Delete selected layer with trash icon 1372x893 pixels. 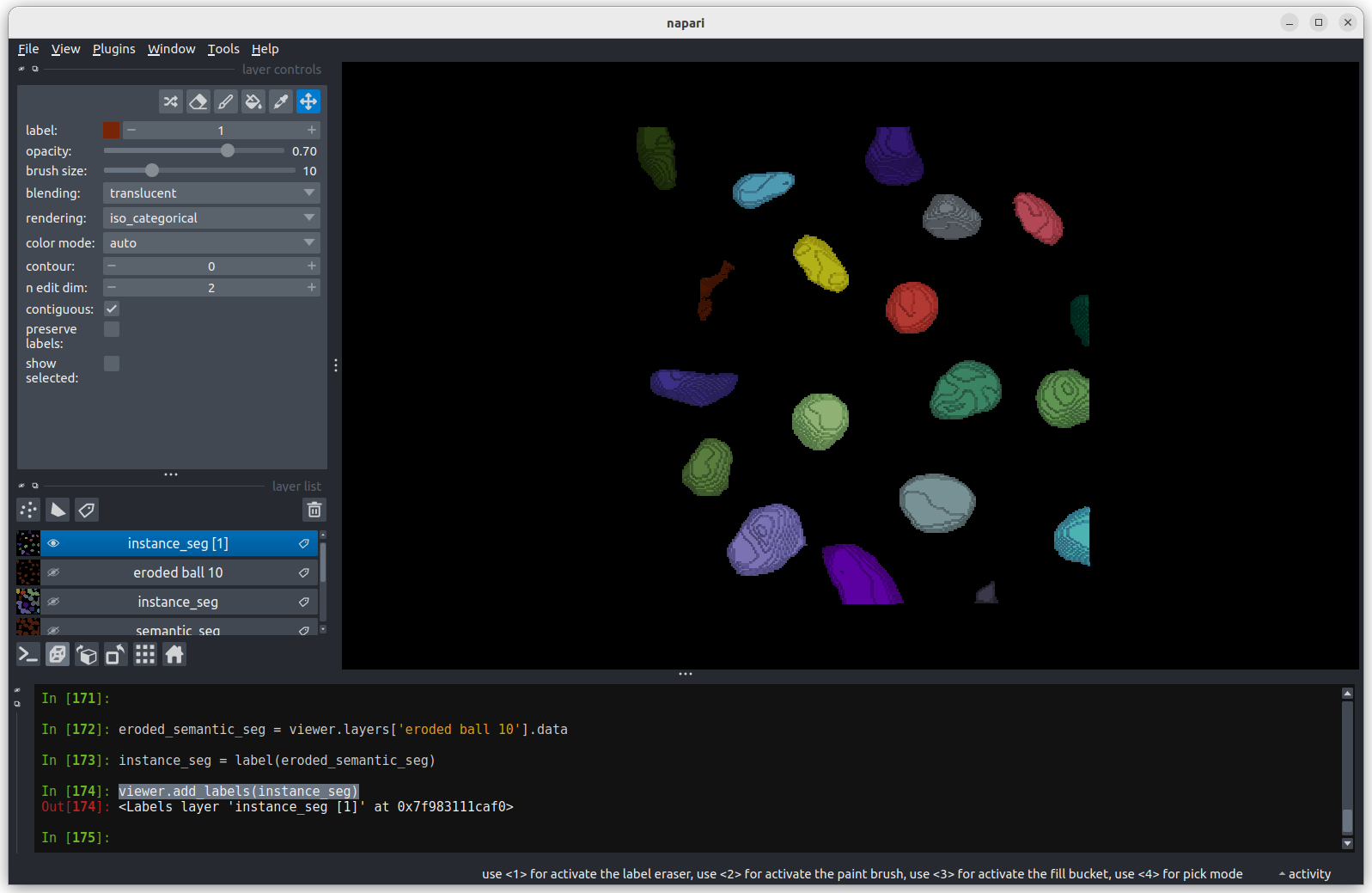coord(314,510)
